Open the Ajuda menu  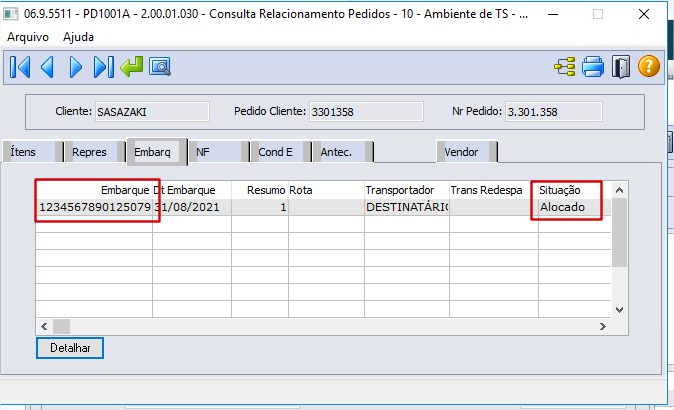pyautogui.click(x=78, y=37)
